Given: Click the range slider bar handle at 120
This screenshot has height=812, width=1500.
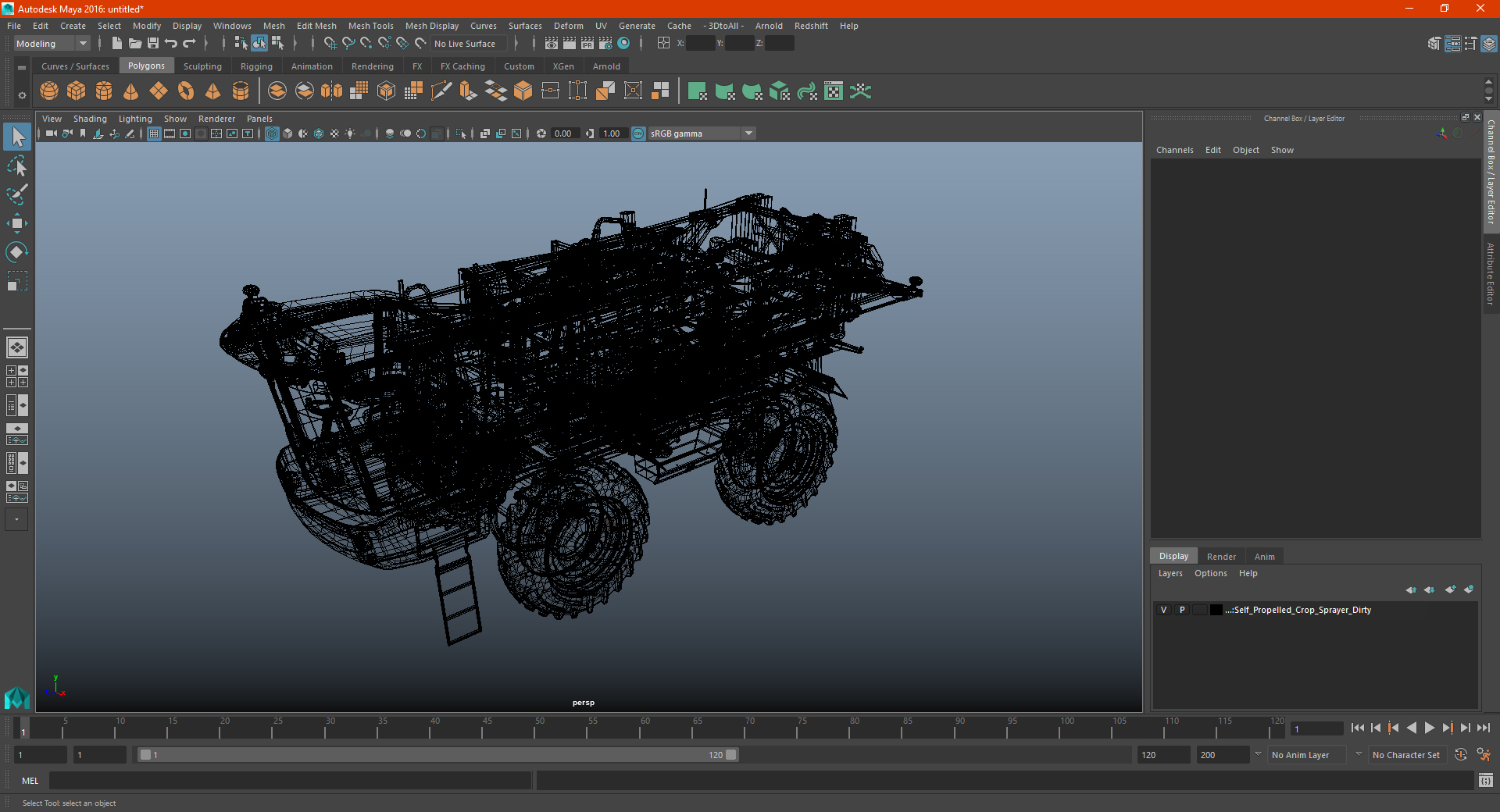Looking at the screenshot, I should point(731,755).
